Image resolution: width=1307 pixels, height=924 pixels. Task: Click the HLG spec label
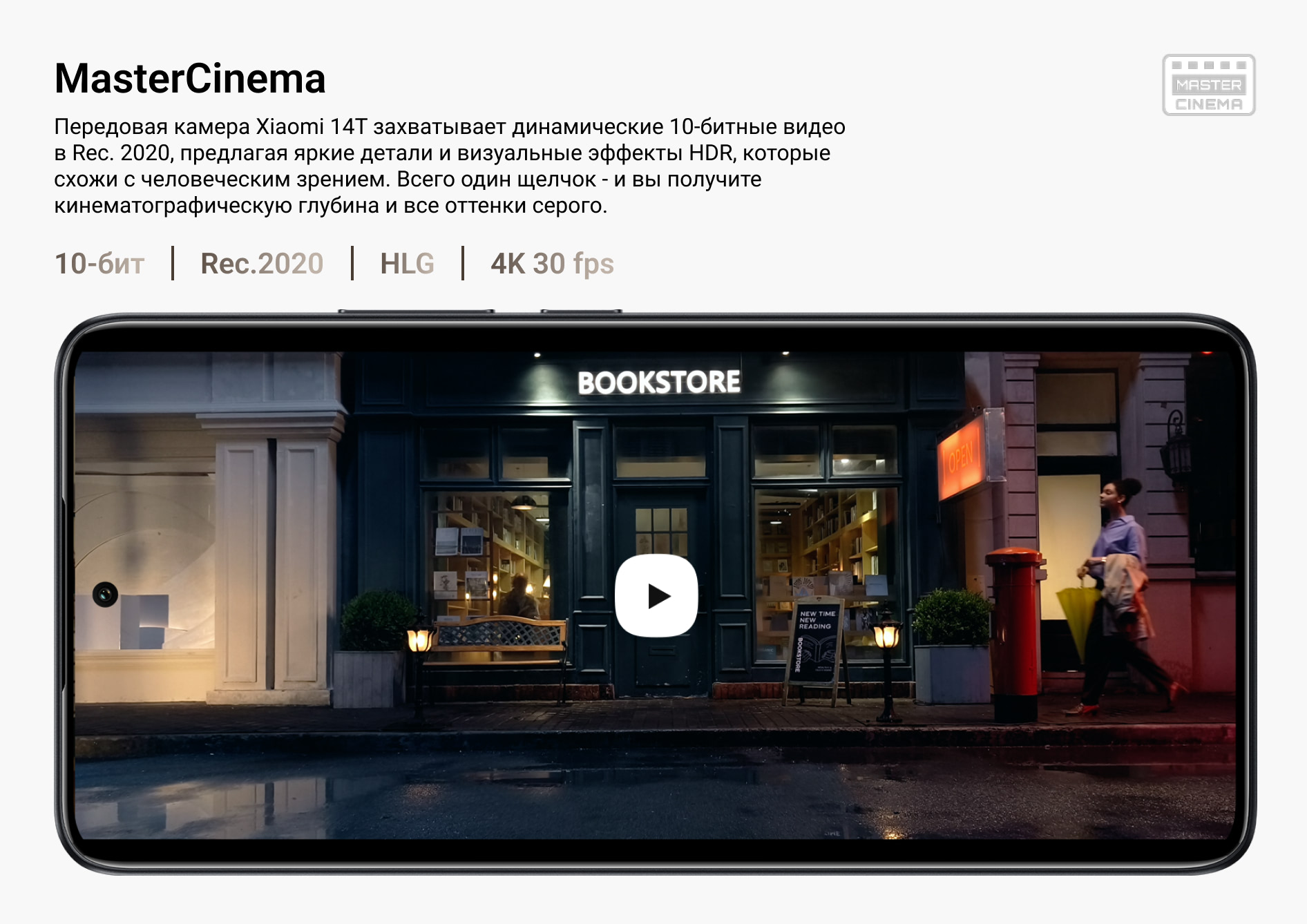click(407, 264)
